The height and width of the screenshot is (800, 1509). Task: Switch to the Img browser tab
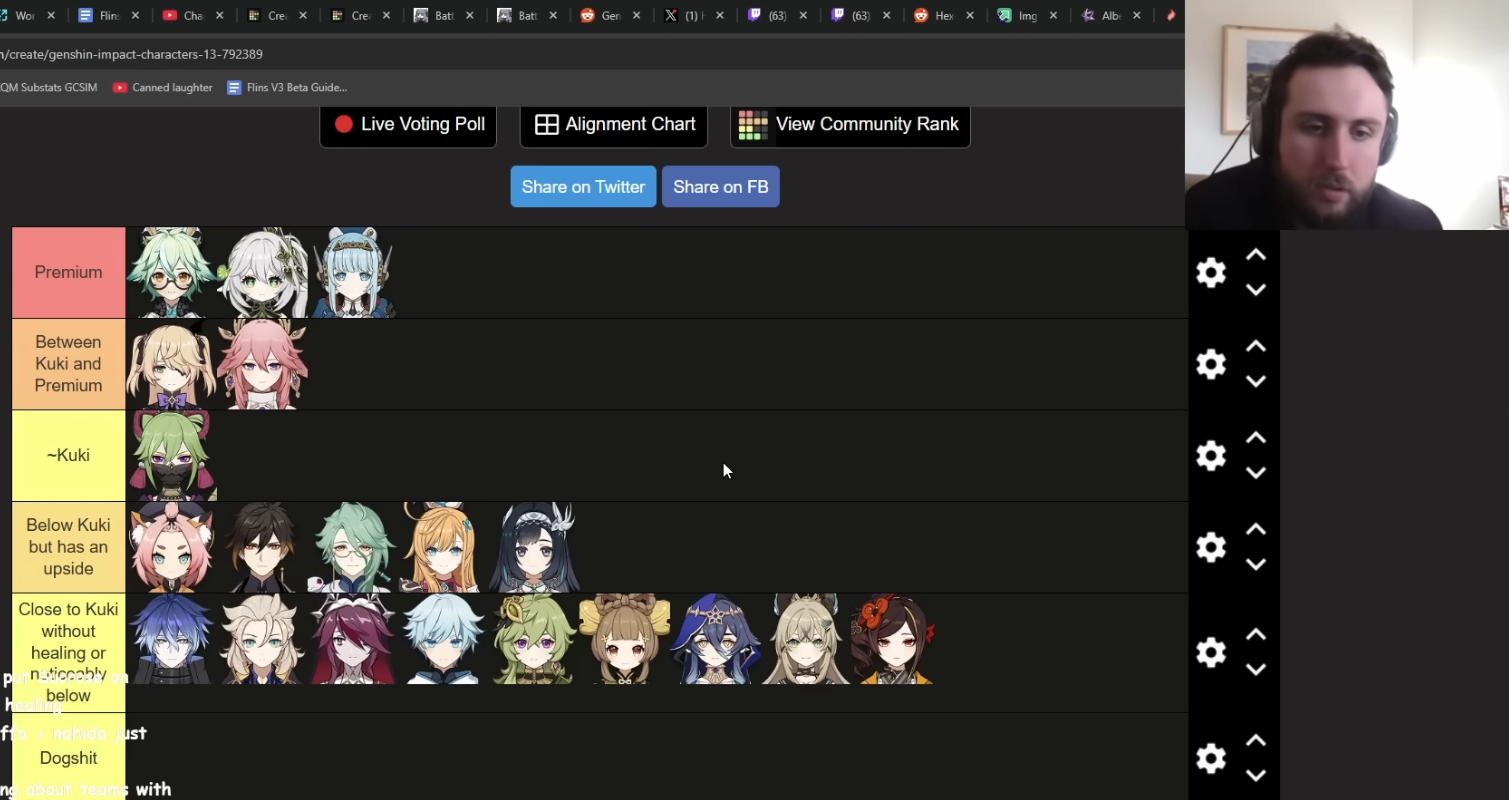point(1026,15)
